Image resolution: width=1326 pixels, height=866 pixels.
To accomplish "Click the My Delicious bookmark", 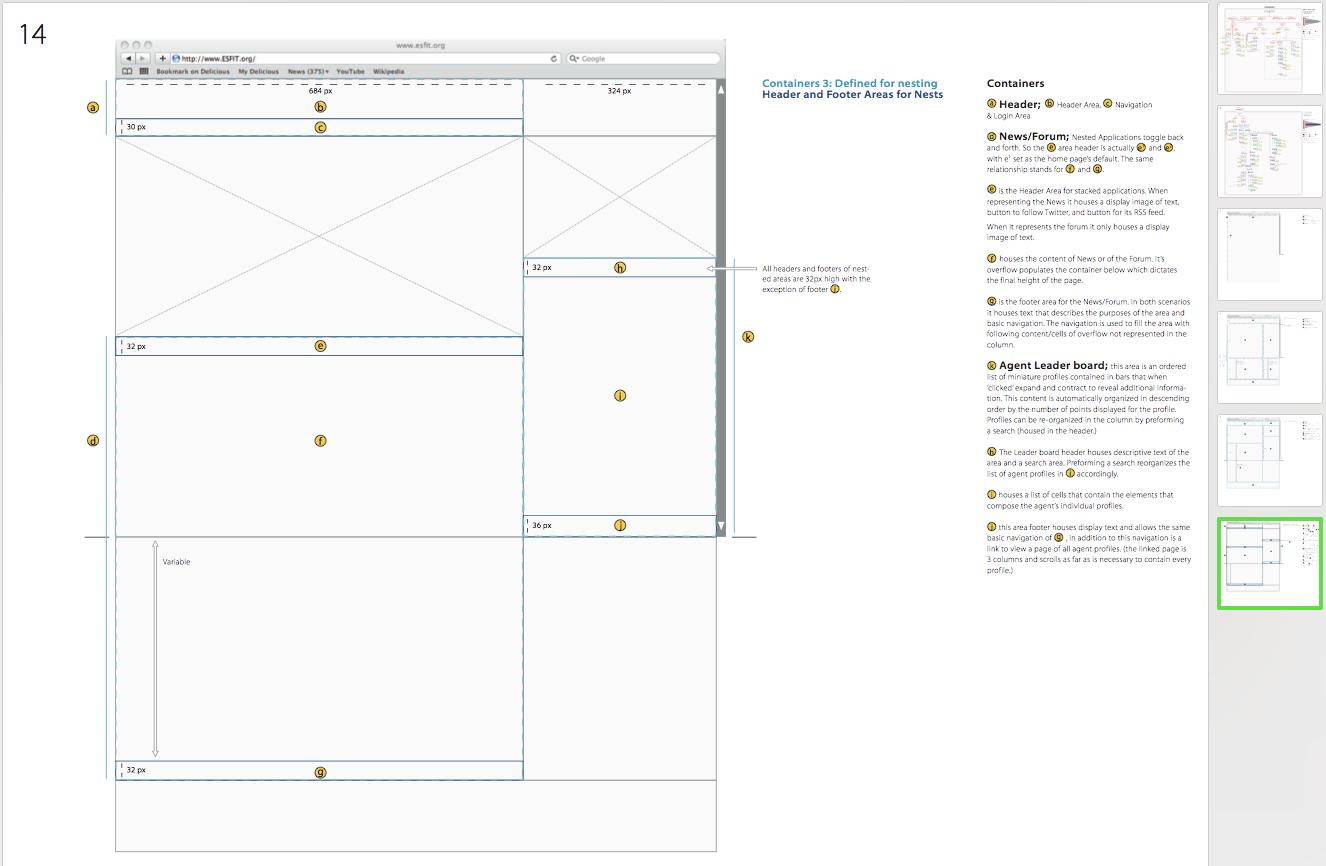I will tap(258, 72).
